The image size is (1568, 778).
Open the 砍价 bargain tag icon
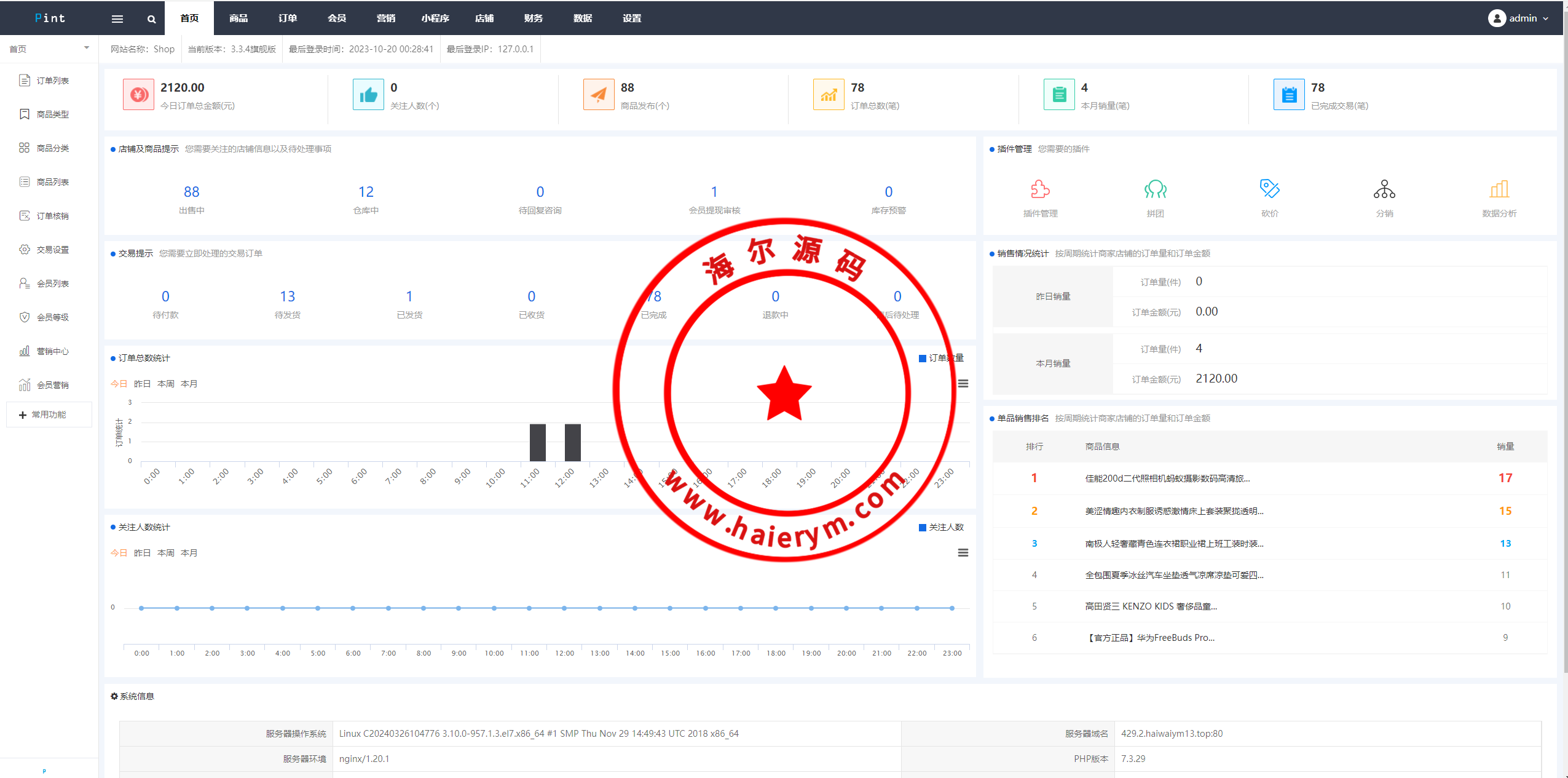pos(1269,189)
